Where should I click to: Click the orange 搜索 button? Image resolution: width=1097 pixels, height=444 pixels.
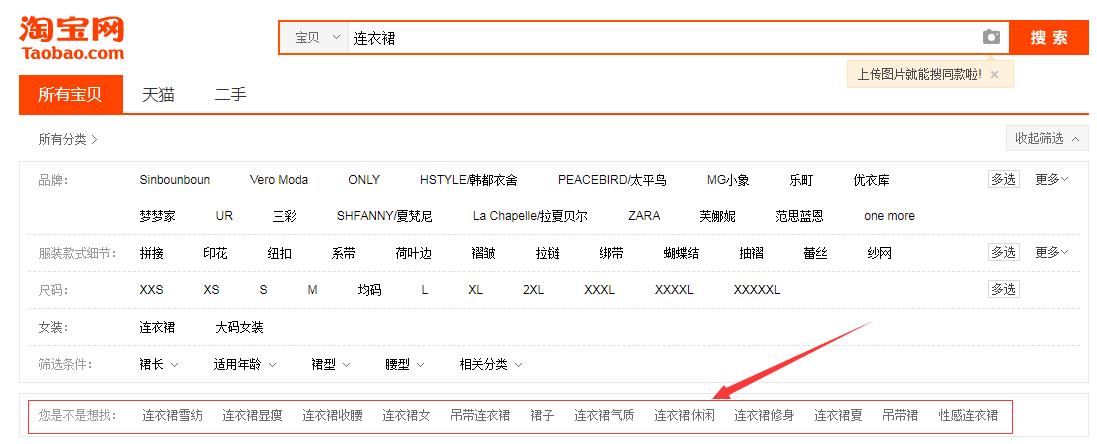click(1048, 38)
